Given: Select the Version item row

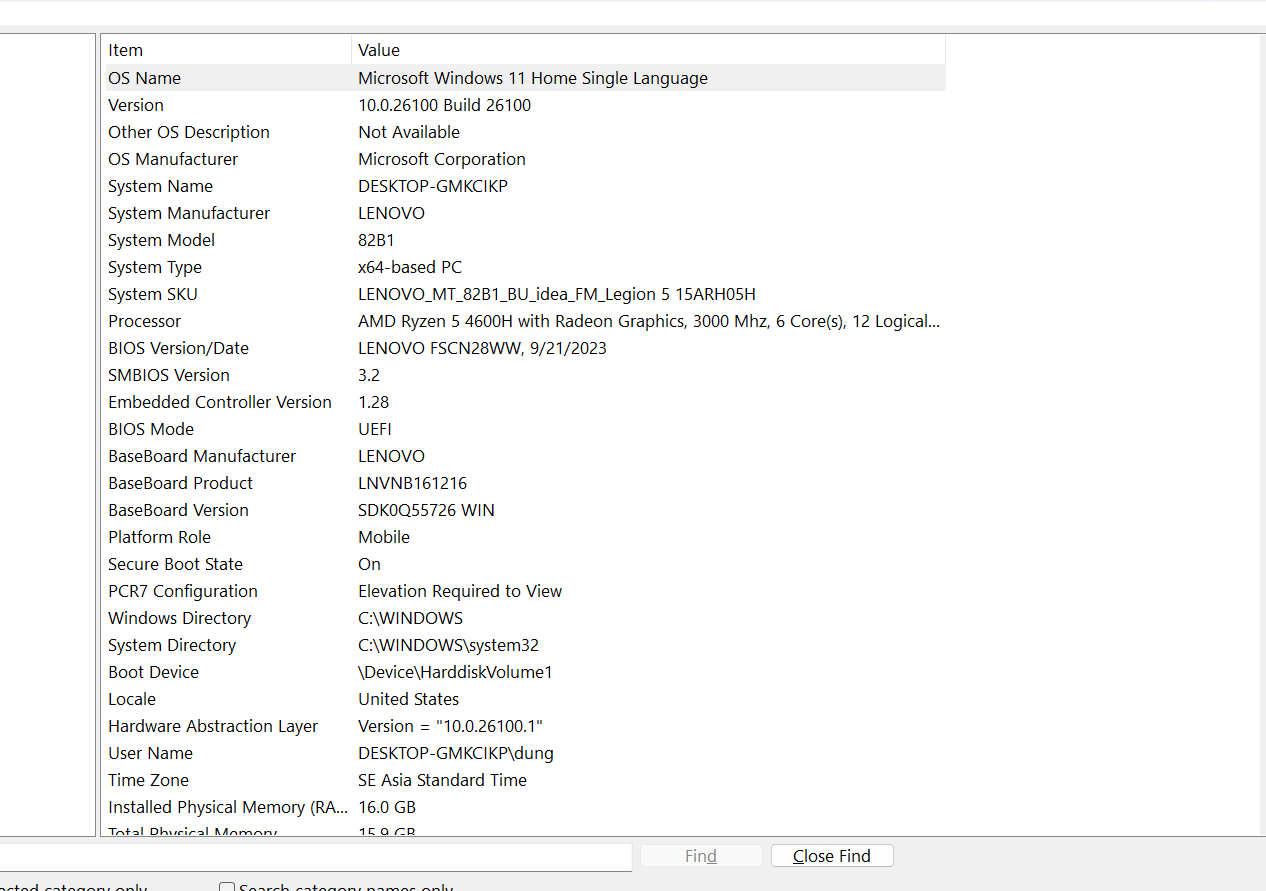Looking at the screenshot, I should [525, 105].
